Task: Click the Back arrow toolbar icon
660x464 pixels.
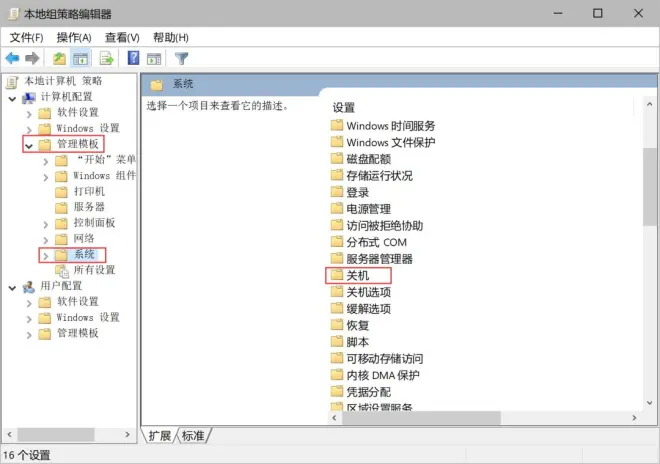Action: coord(12,58)
